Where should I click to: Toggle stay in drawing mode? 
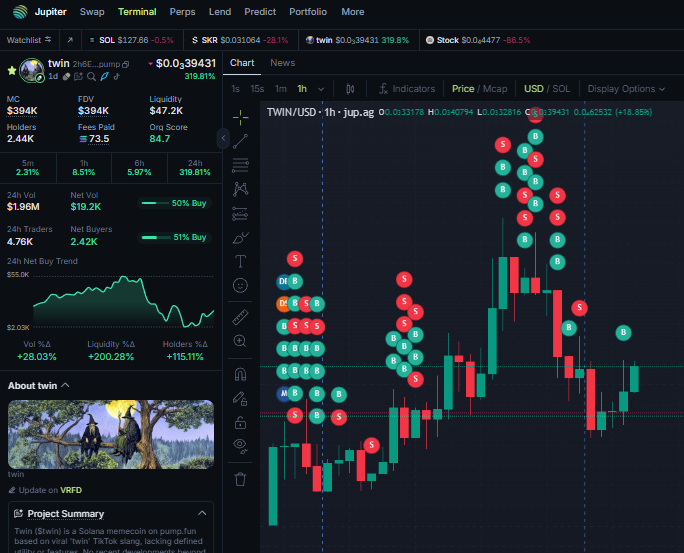[240, 399]
